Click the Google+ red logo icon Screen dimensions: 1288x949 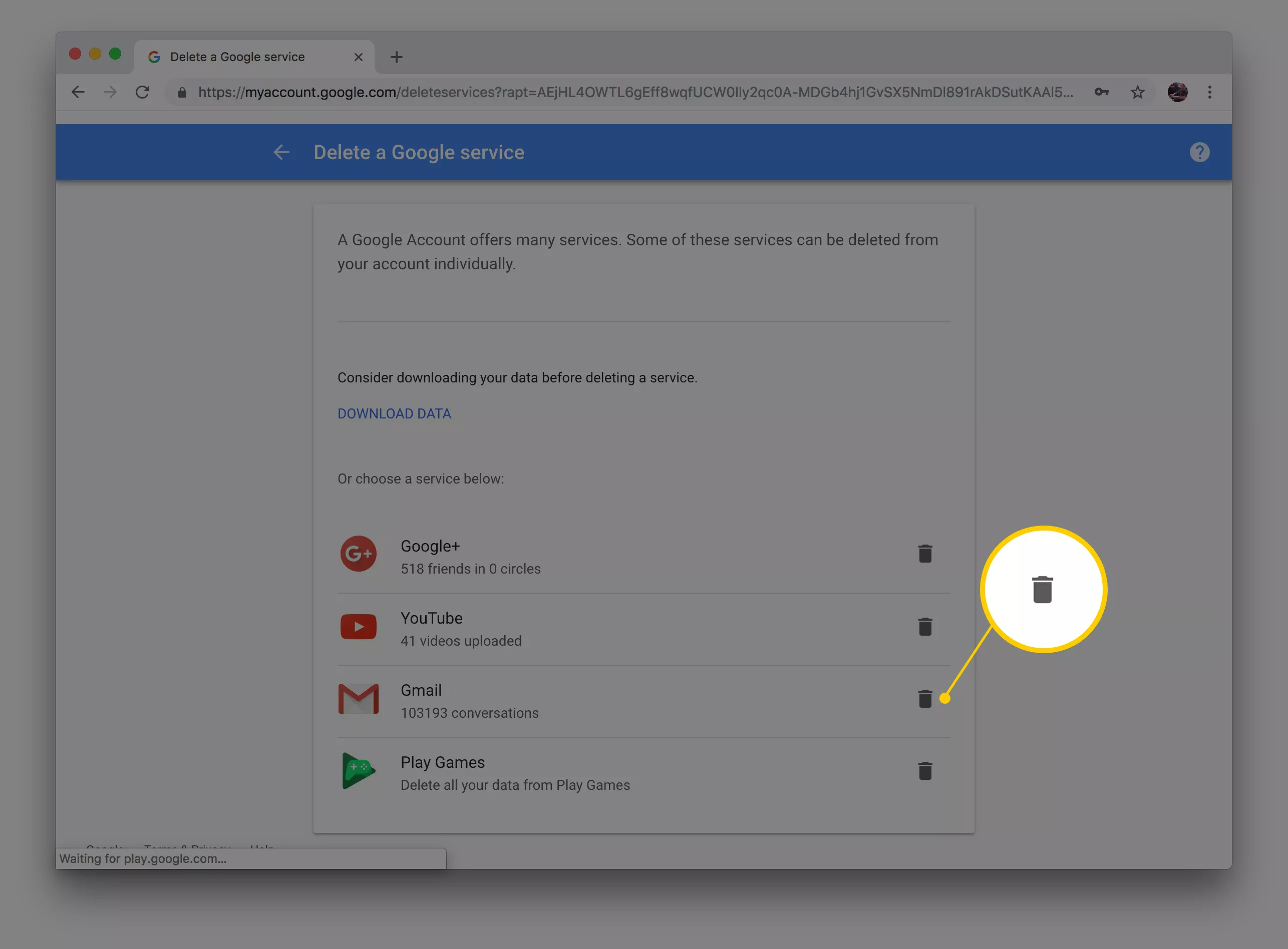(358, 553)
